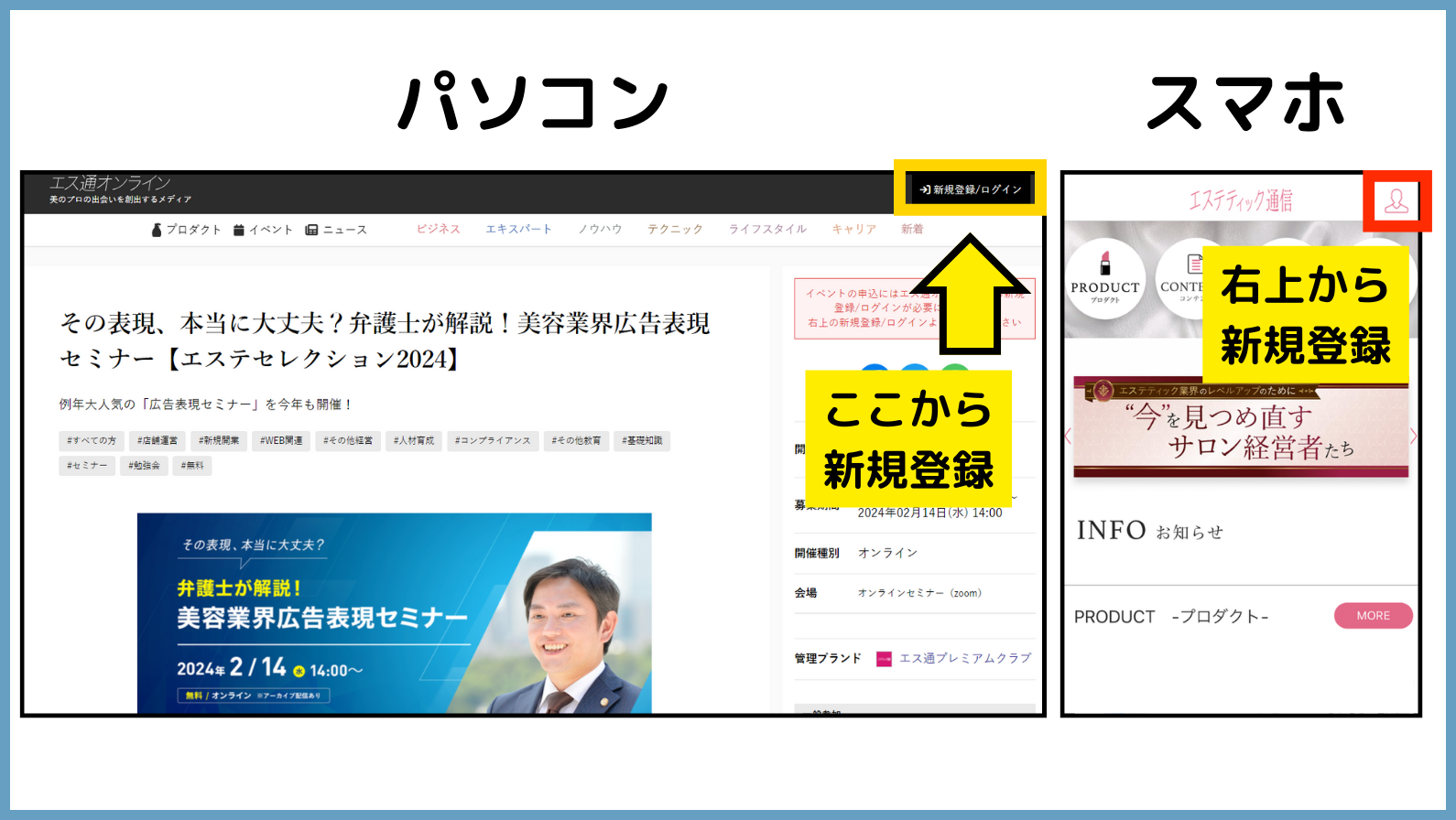Click the オンラインセミナー (zoom) venue text
The image size is (1456, 820).
(x=919, y=593)
